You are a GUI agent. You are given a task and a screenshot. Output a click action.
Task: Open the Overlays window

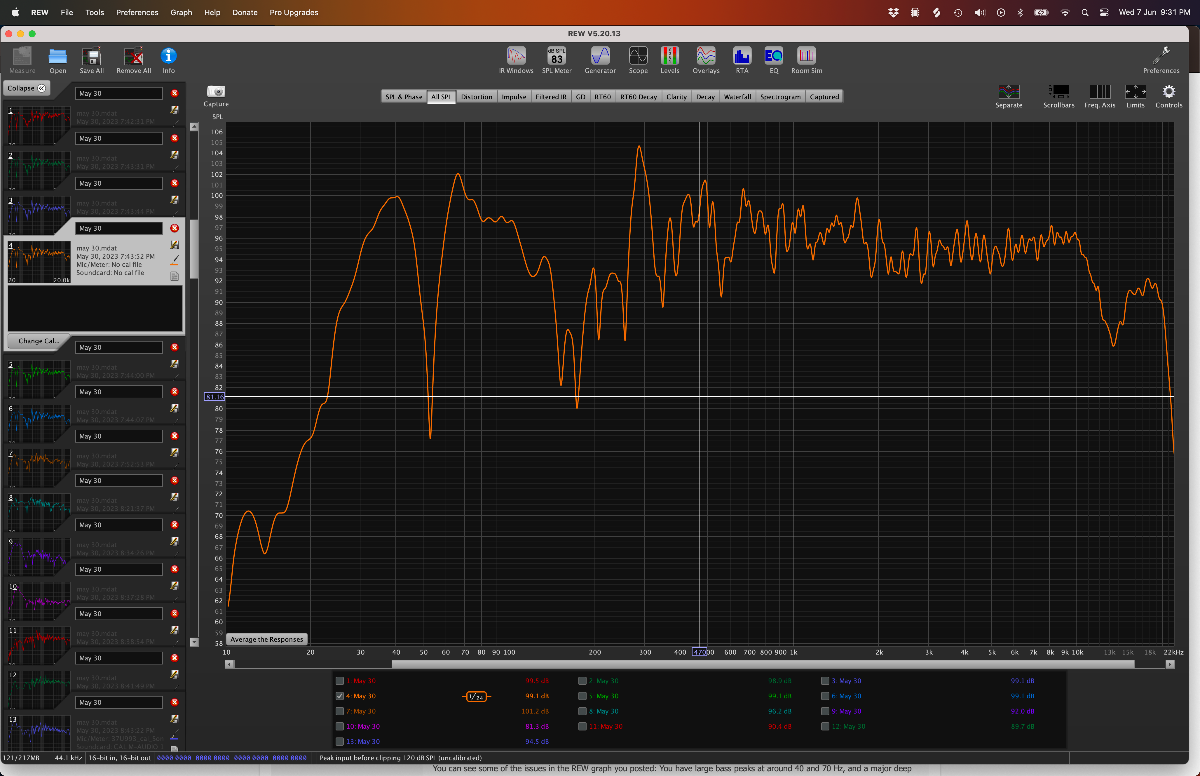[x=706, y=59]
